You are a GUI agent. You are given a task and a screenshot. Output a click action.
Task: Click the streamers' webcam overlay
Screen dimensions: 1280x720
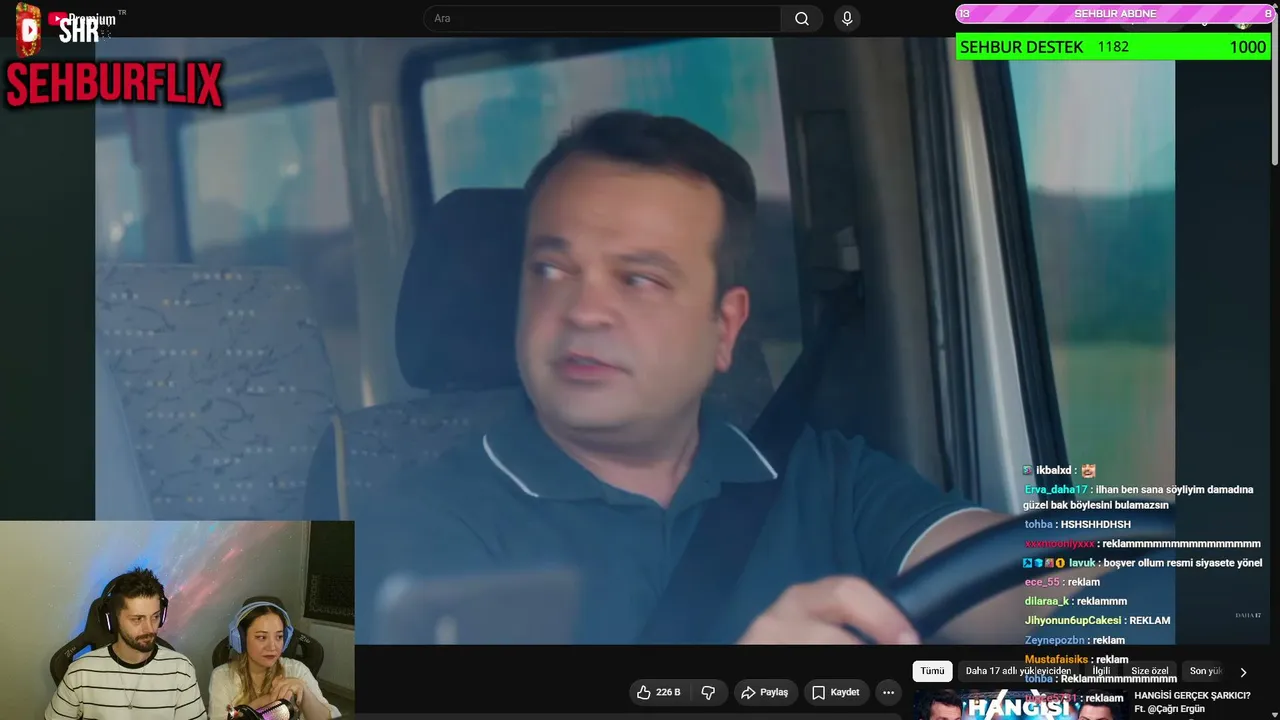pyautogui.click(x=177, y=620)
